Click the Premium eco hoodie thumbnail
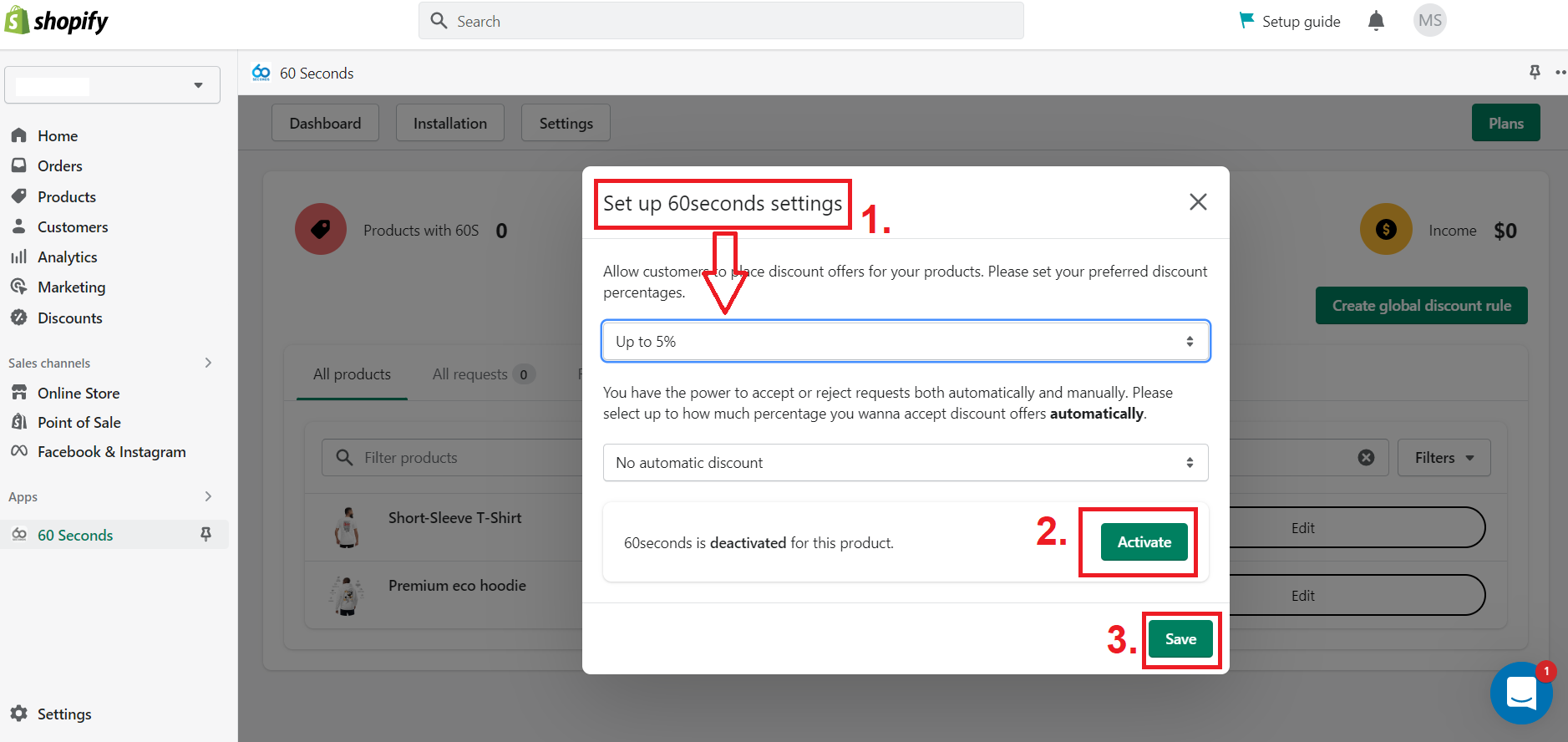 point(347,595)
